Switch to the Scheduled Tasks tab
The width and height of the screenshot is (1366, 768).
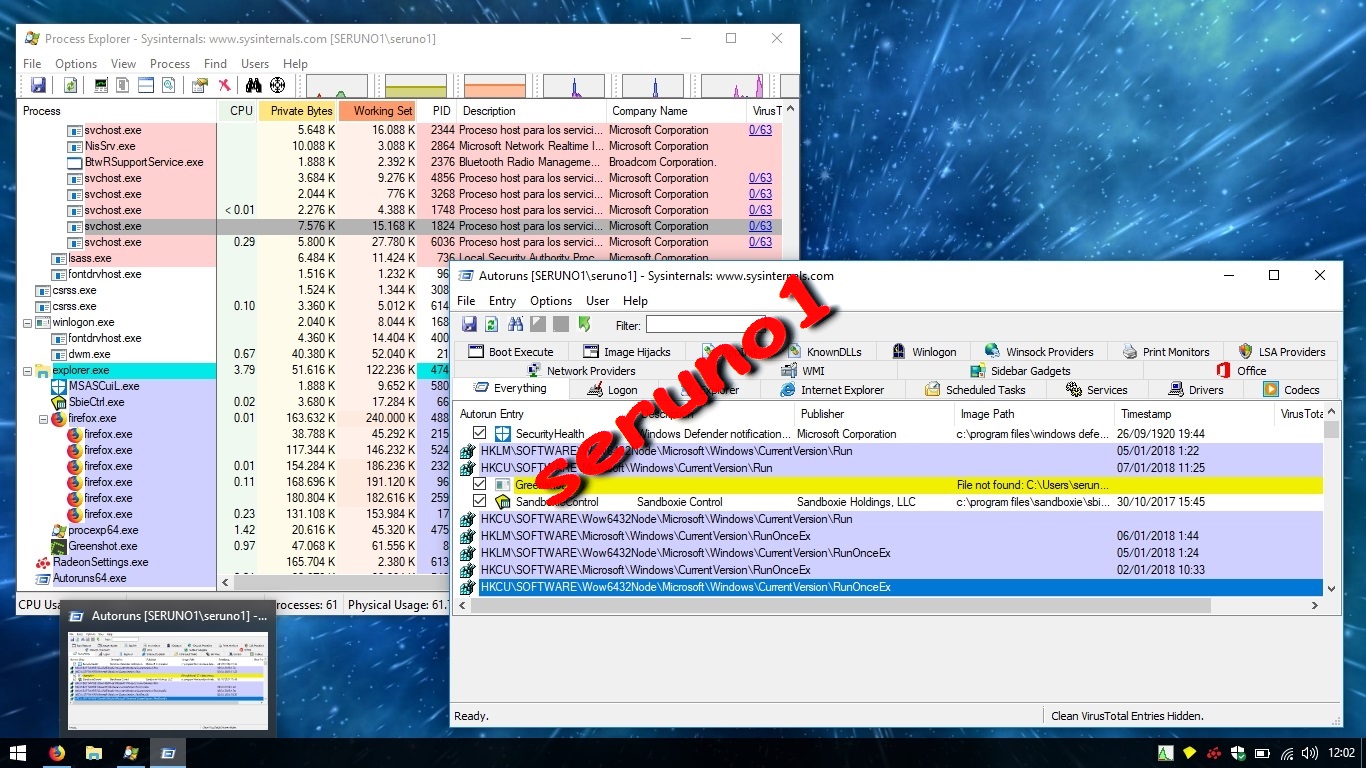(975, 390)
